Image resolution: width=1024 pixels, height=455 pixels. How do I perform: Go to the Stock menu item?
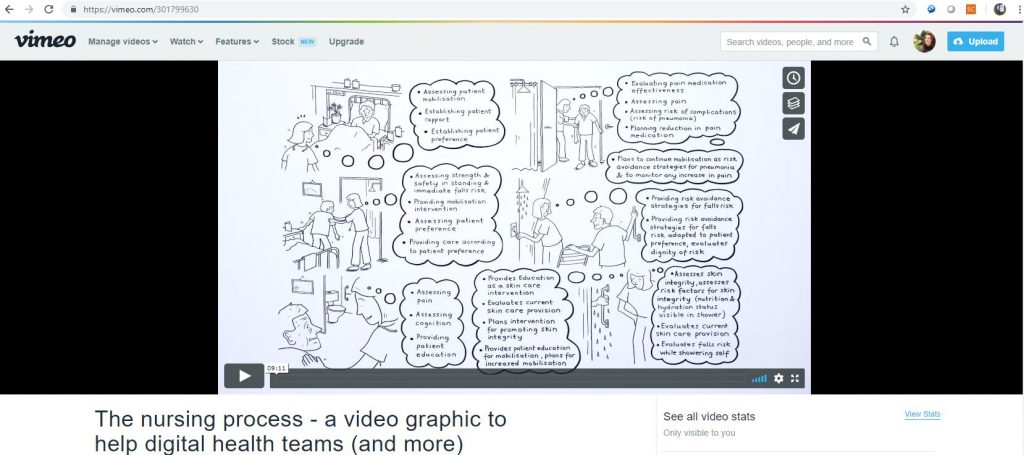click(283, 42)
